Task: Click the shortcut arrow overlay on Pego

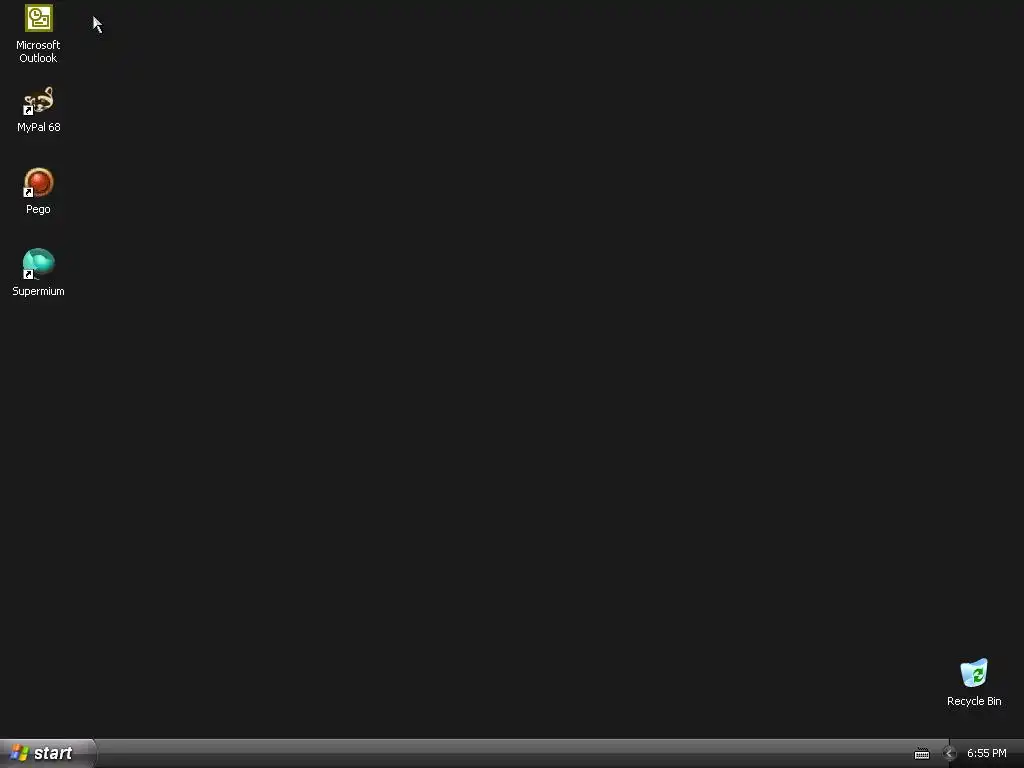Action: [x=28, y=193]
